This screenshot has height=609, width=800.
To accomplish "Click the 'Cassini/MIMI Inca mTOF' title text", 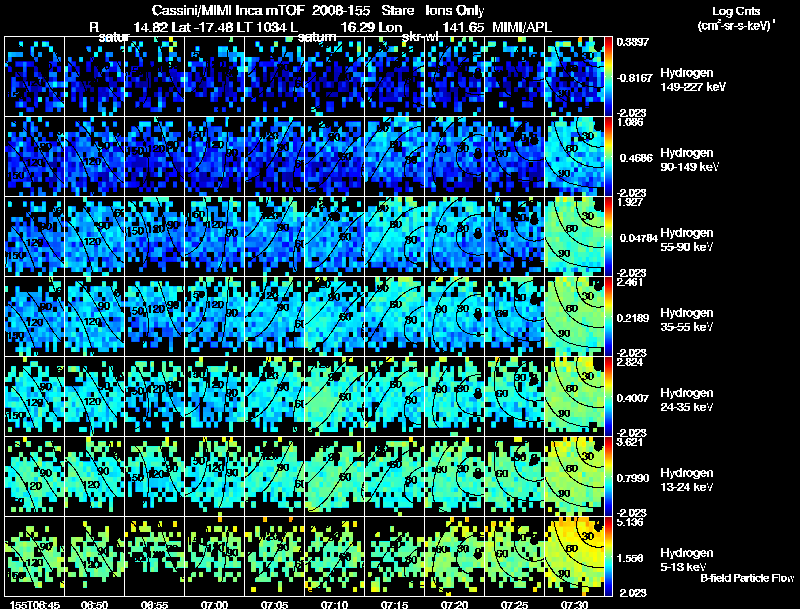I will coord(228,11).
